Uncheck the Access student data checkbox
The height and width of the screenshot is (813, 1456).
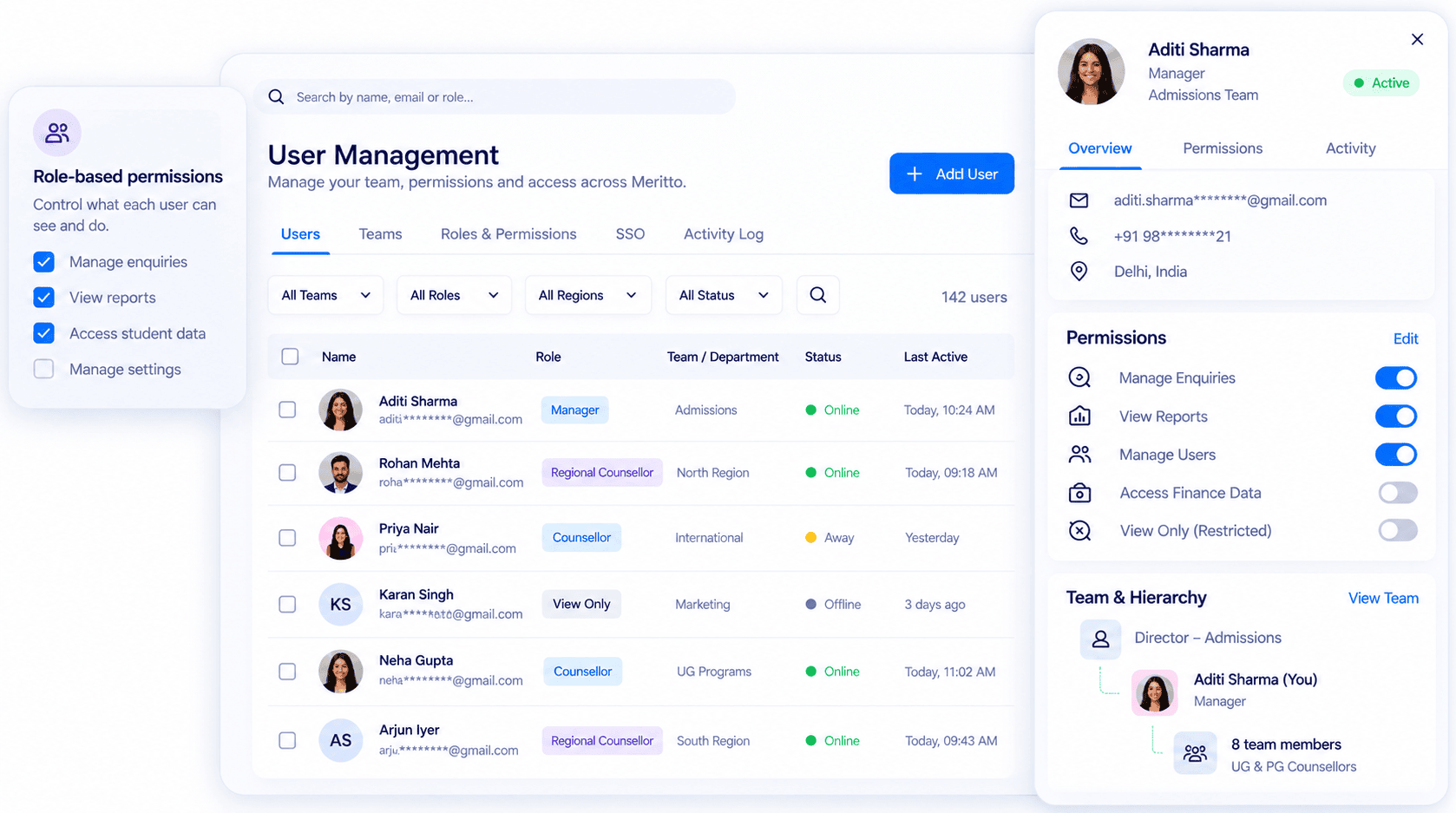coord(43,333)
